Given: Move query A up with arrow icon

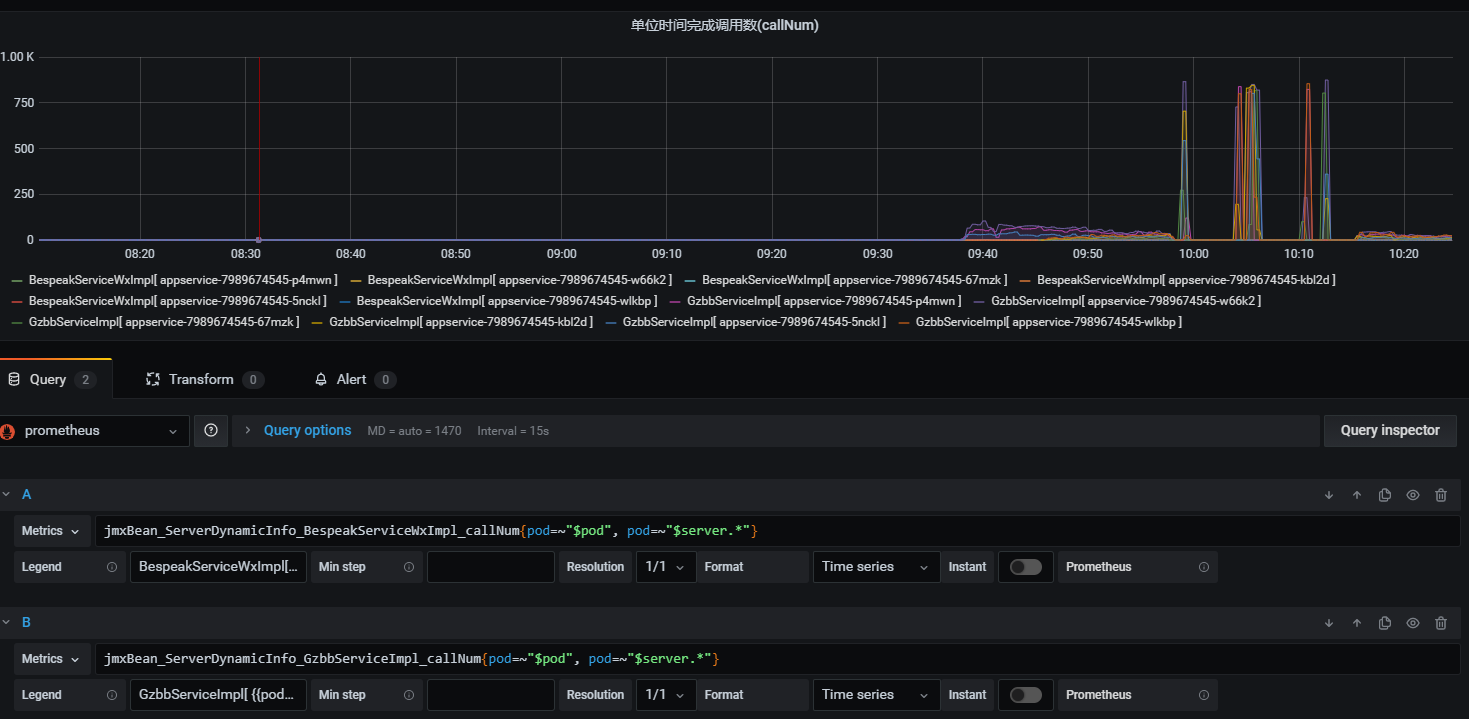Looking at the screenshot, I should pyautogui.click(x=1357, y=495).
